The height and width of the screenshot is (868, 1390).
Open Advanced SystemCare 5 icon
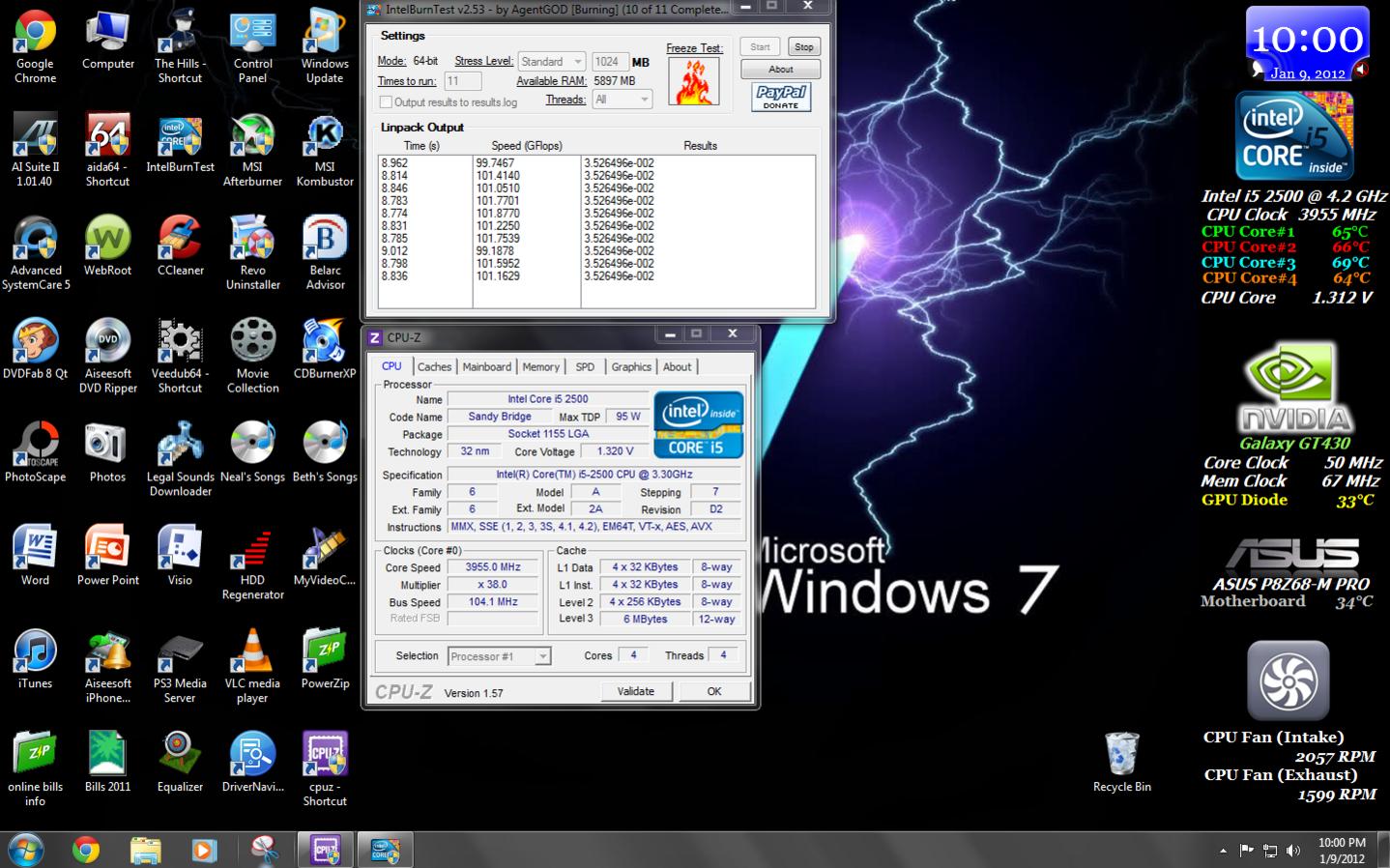(36, 253)
